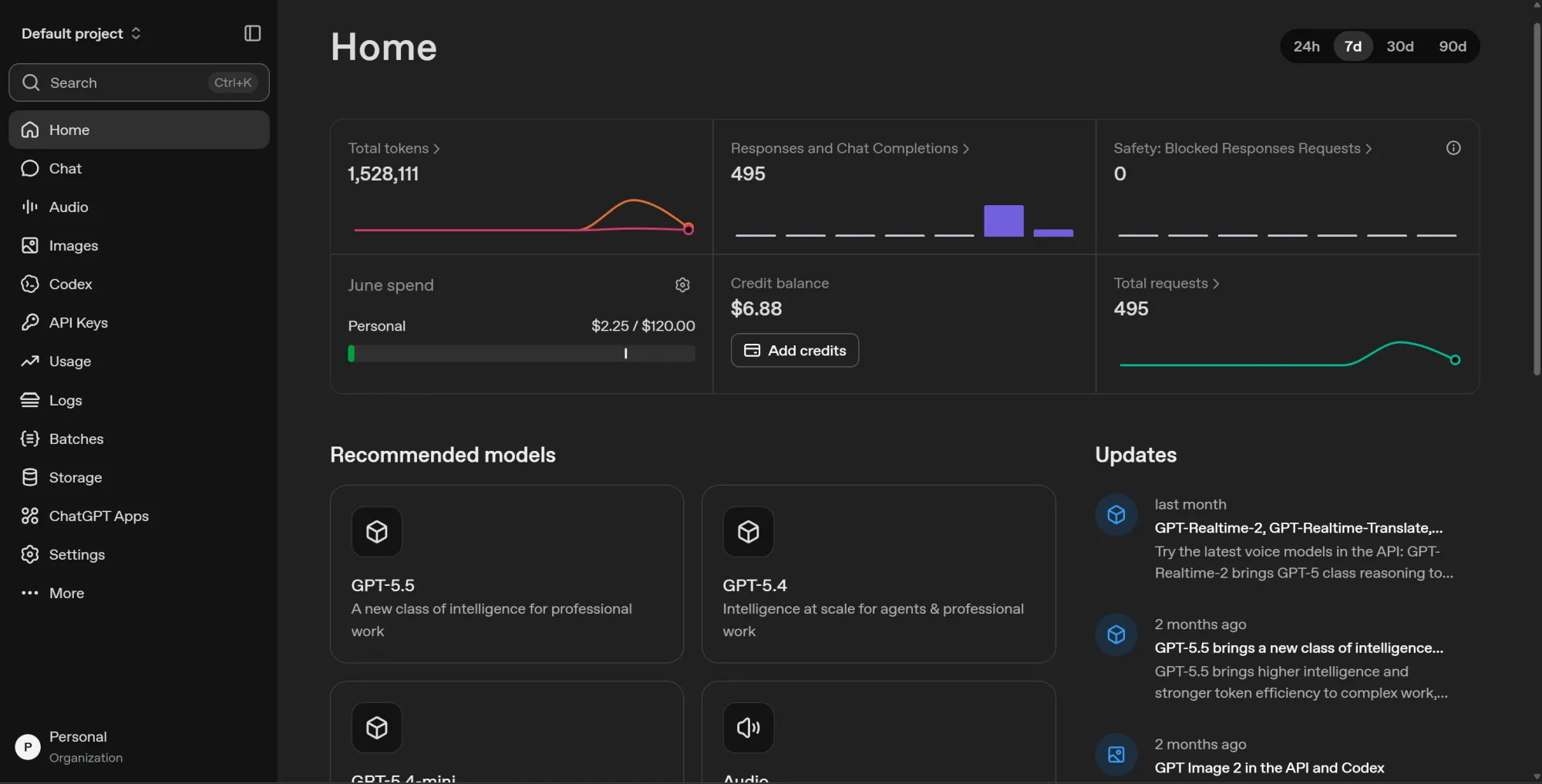
Task: Go to Audio in the sidebar
Action: click(x=139, y=207)
